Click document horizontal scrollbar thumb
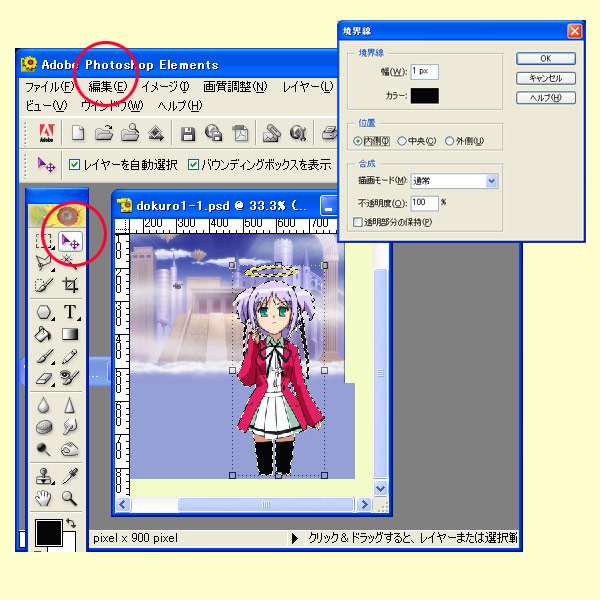 266,504
